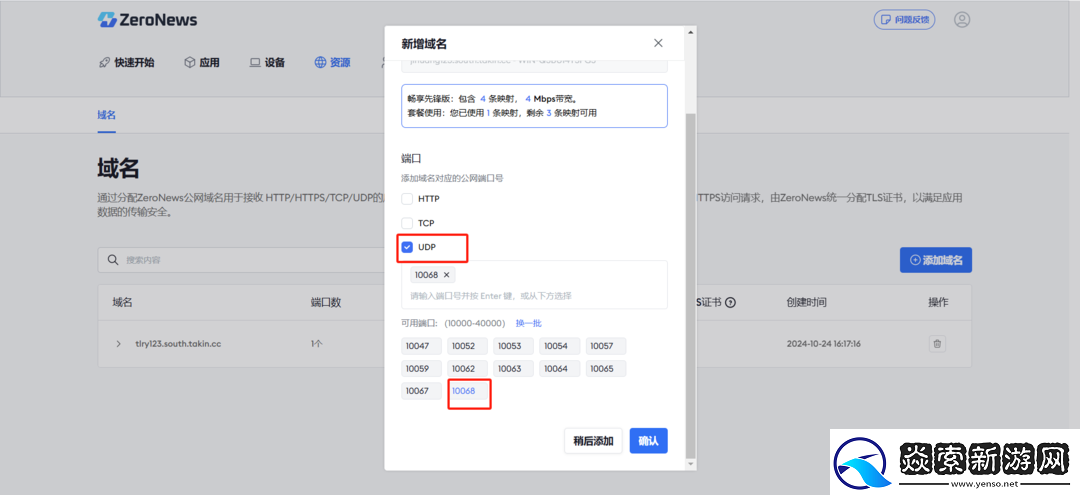The height and width of the screenshot is (495, 1080).
Task: Check the HTTP checkbox
Action: point(407,199)
